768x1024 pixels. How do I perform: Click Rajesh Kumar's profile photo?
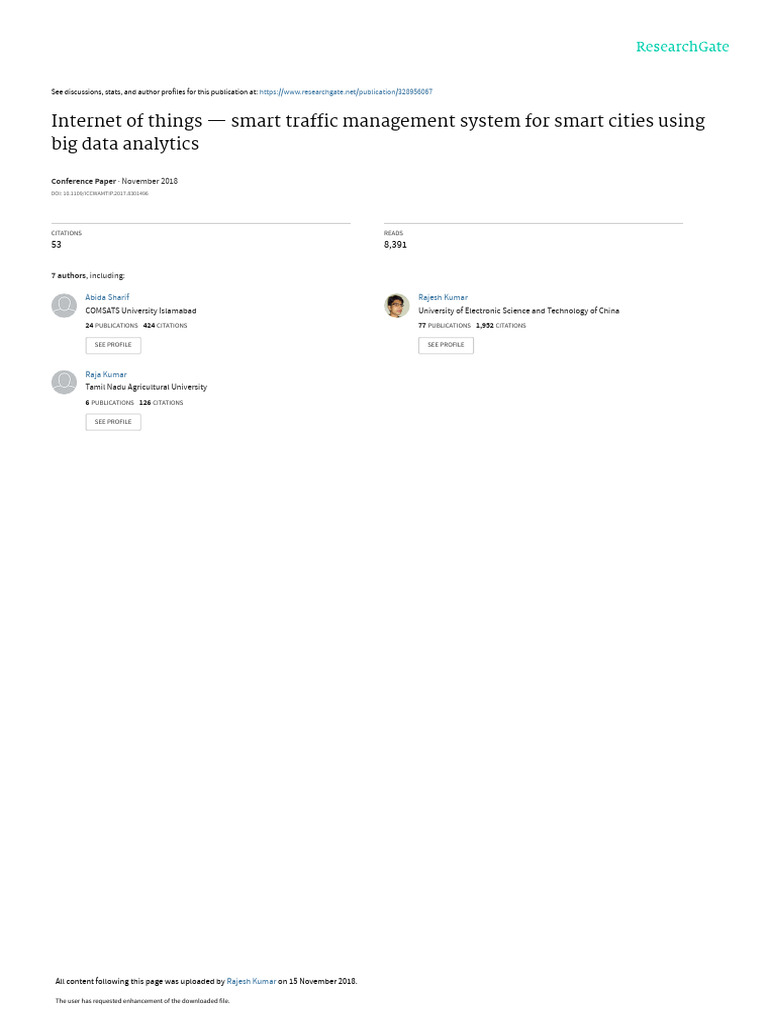[x=396, y=306]
